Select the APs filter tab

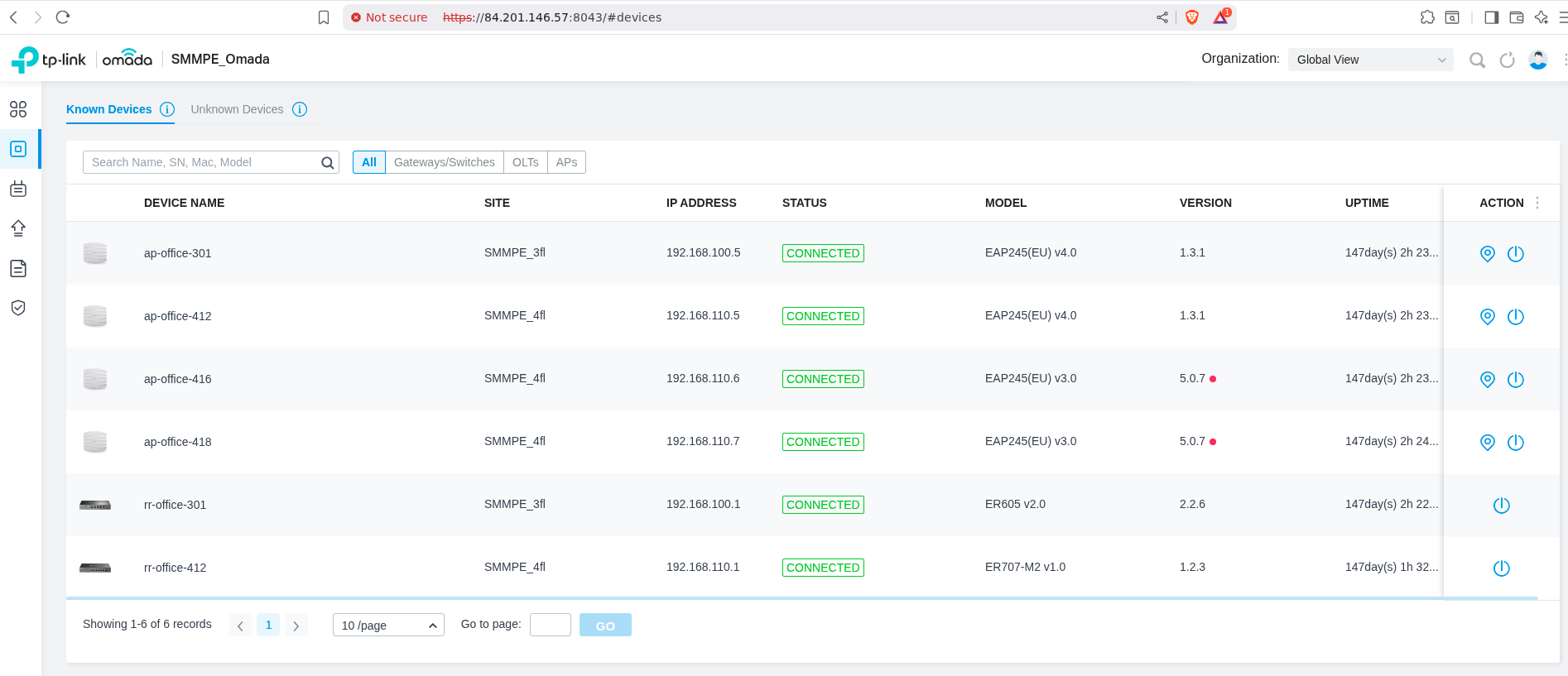click(566, 162)
